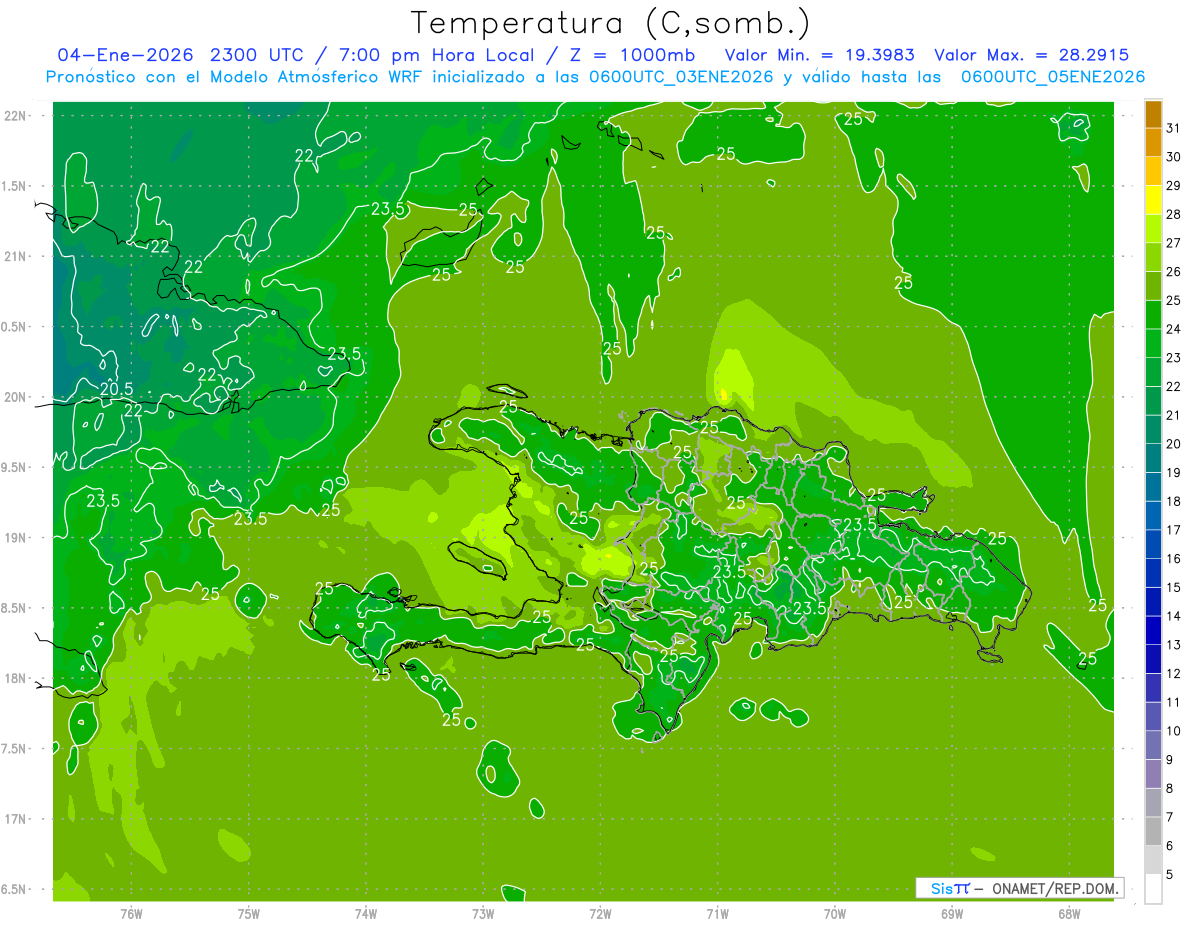Click the dark blue colorbar swatch between 13 and 14
Screen dimensions: 1200x927
click(x=1153, y=631)
